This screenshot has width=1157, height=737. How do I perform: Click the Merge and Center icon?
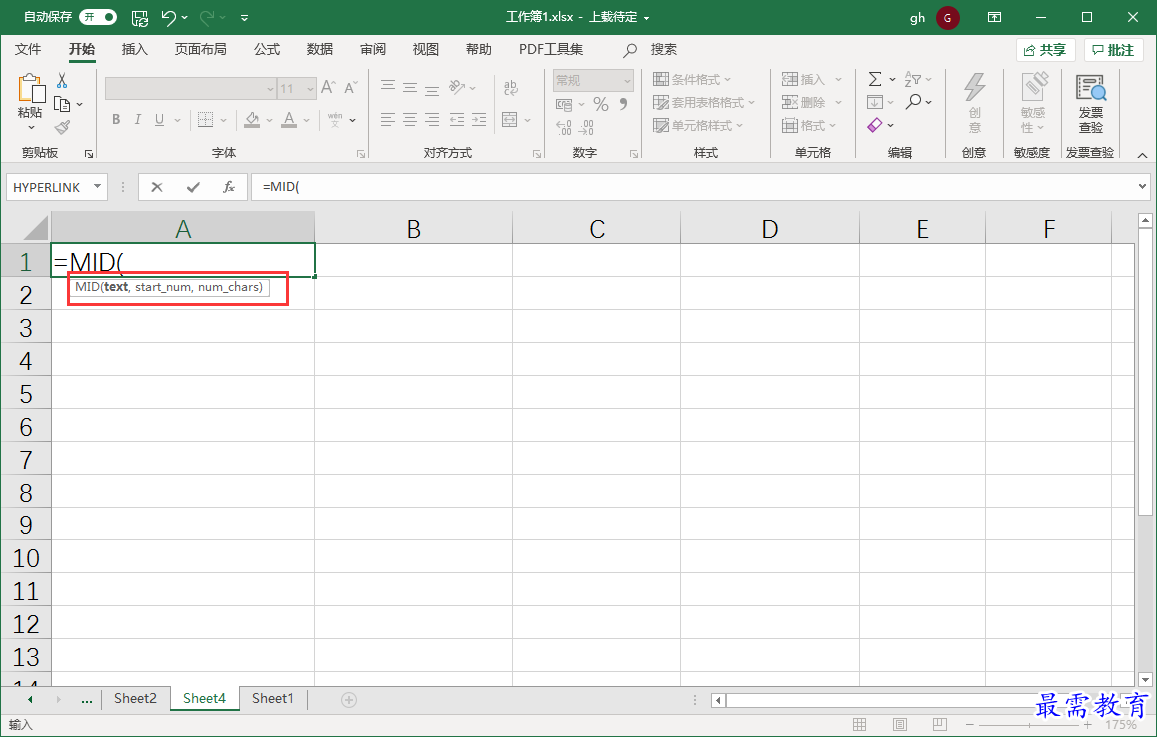509,120
